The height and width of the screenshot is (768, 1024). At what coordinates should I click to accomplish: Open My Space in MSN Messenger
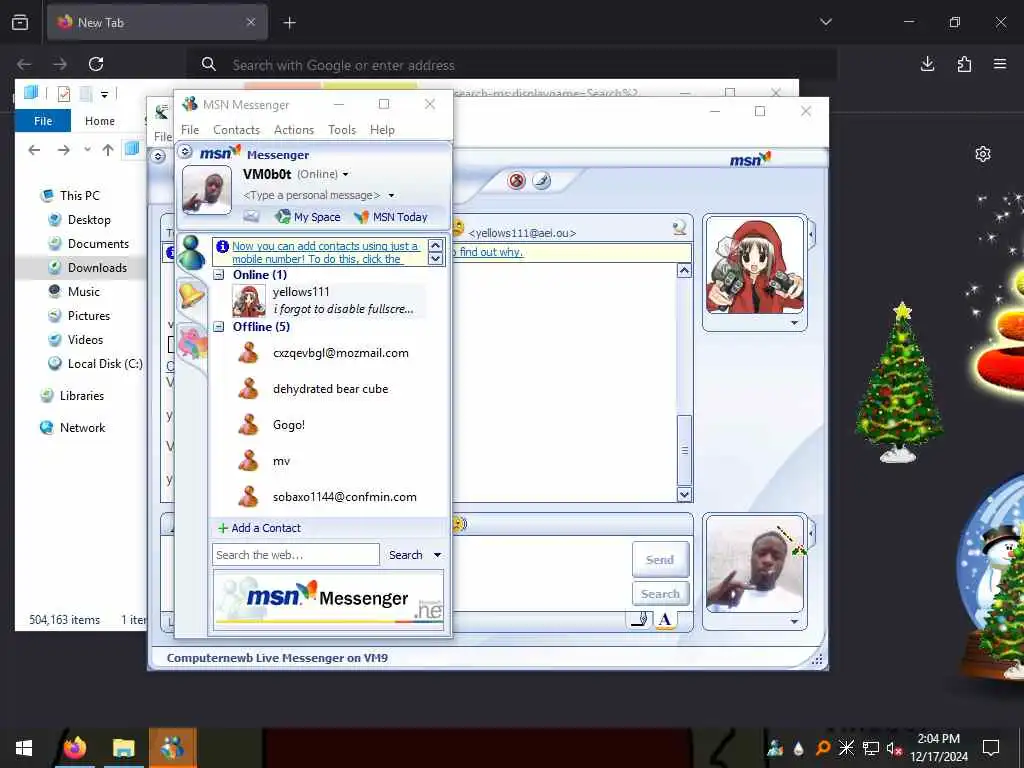[x=308, y=217]
